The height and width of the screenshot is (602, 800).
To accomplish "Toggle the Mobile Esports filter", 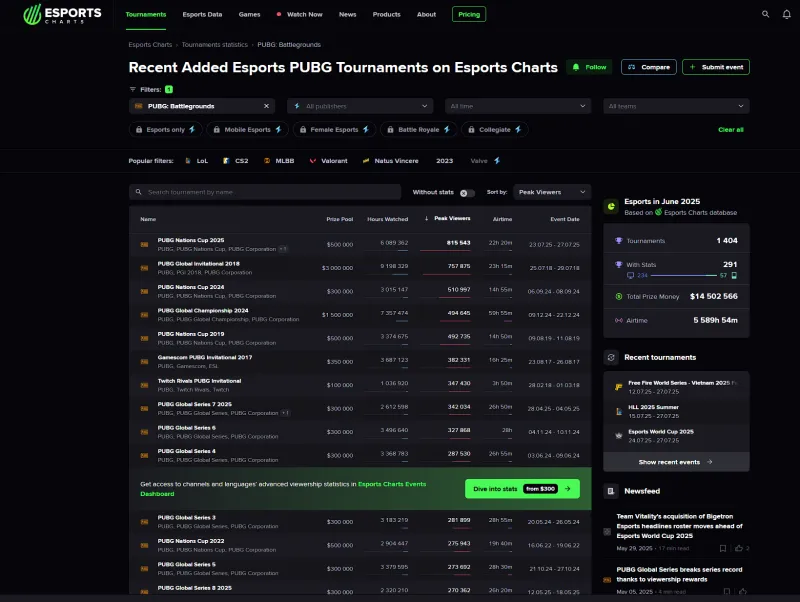I will 247,130.
